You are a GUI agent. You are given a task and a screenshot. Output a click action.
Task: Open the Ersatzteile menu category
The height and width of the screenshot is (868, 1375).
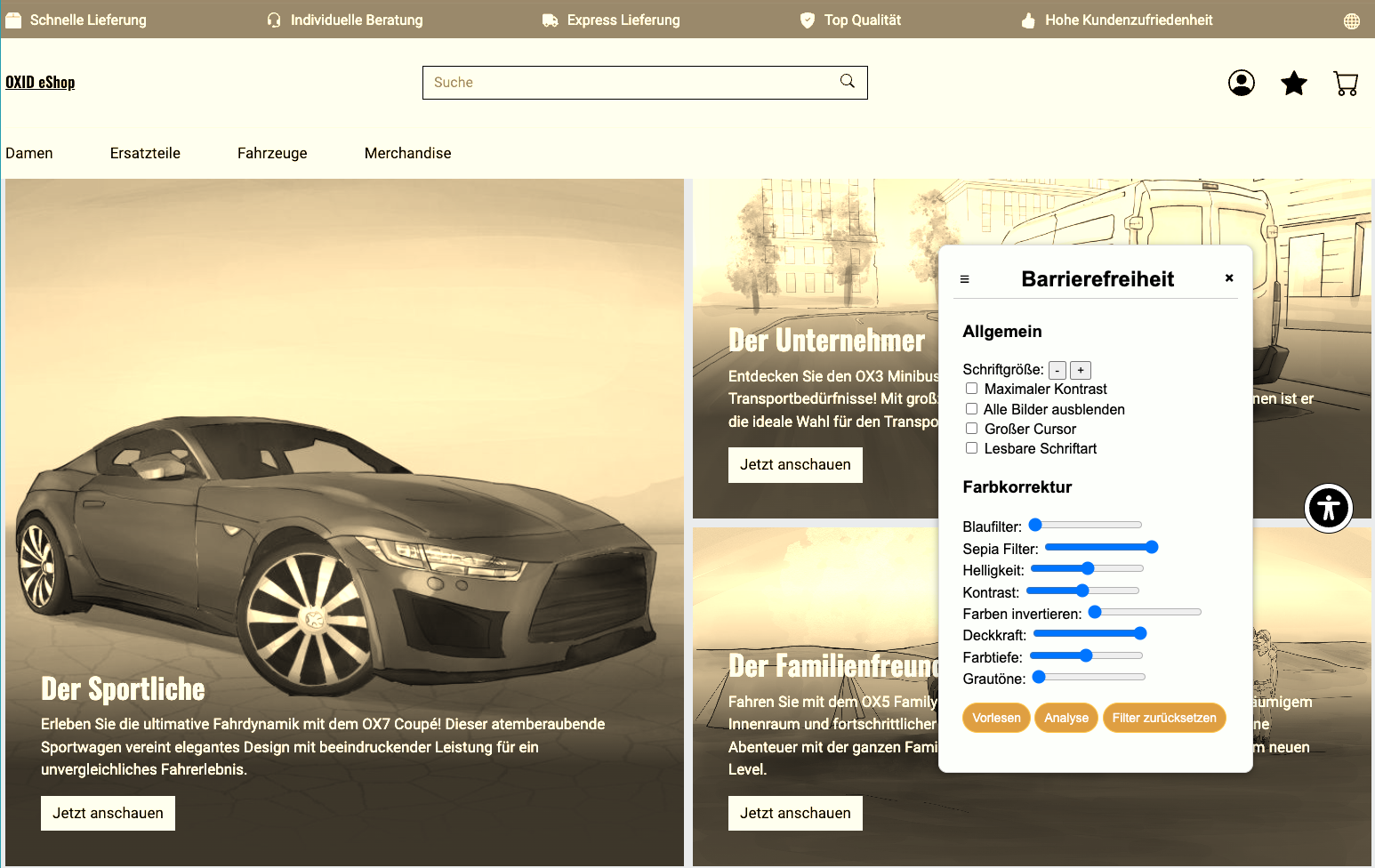tap(145, 153)
